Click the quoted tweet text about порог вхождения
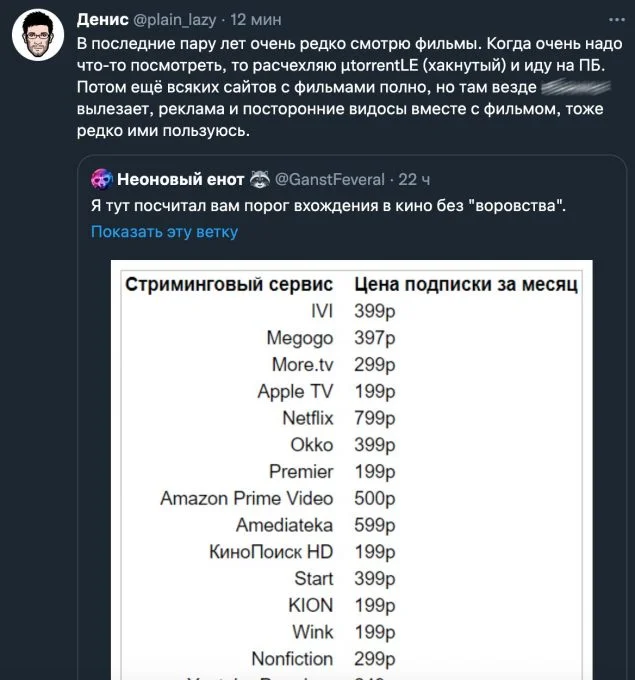This screenshot has width=635, height=680. tap(328, 205)
